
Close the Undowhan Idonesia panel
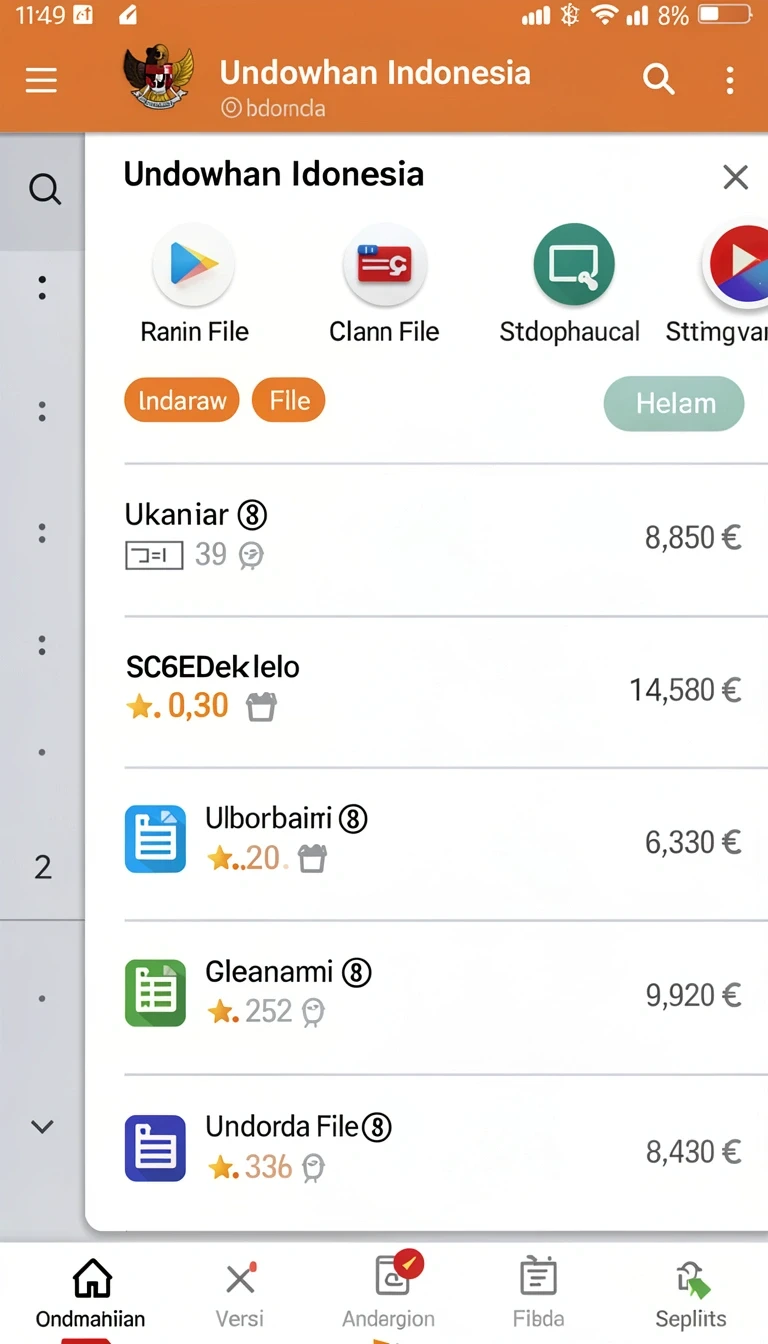point(736,177)
